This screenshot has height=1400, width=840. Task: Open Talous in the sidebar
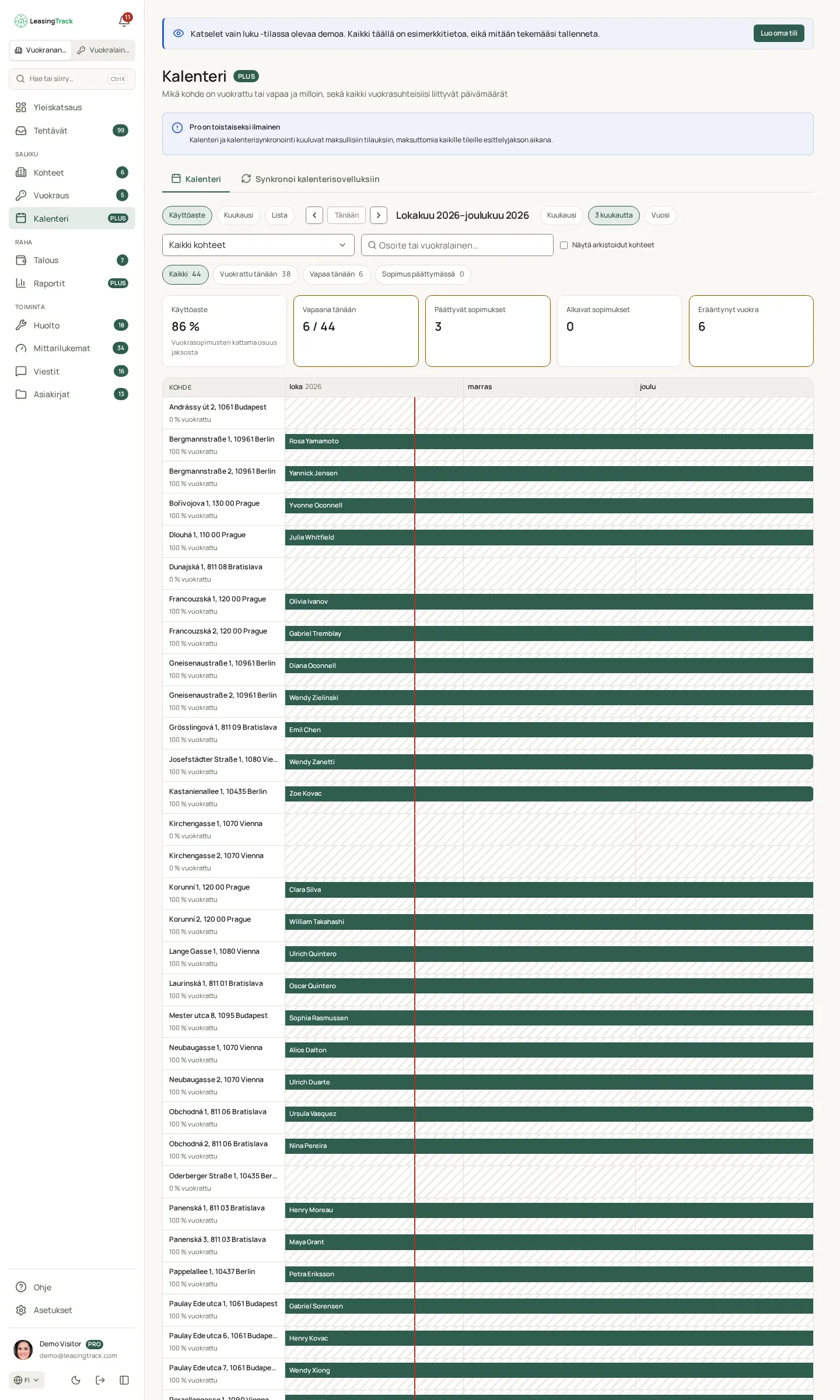click(72, 260)
